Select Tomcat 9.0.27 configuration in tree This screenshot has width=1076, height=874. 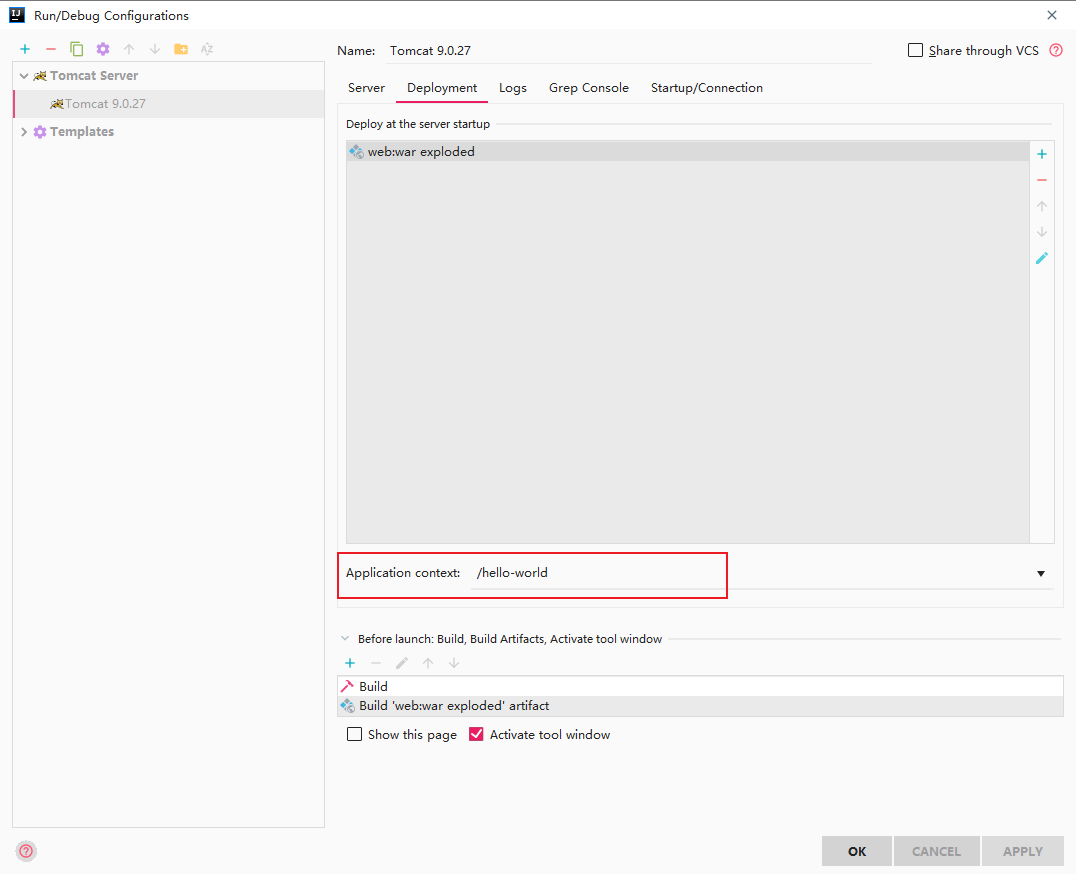(169, 104)
